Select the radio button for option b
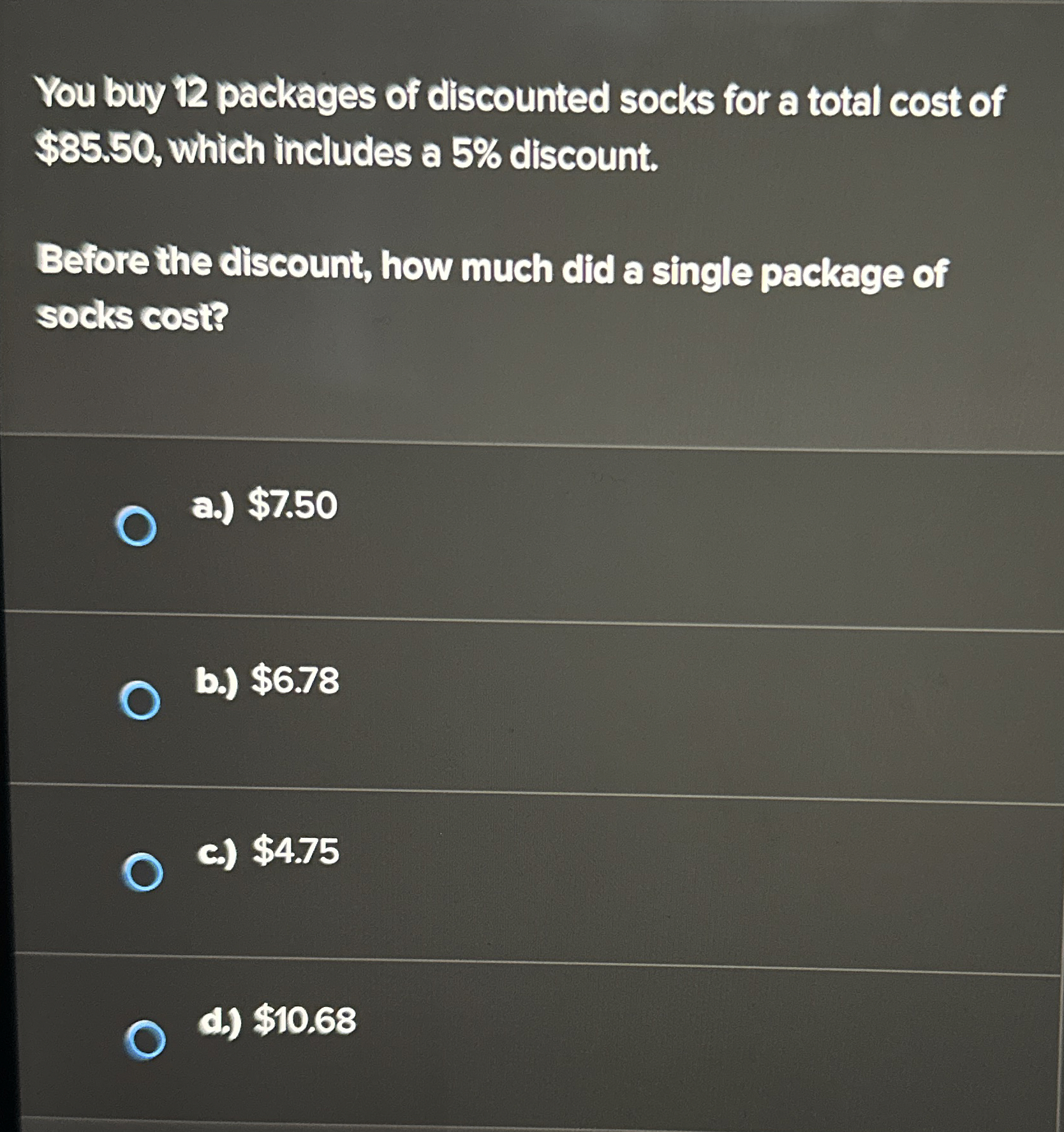Viewport: 1064px width, 1132px height. click(140, 701)
